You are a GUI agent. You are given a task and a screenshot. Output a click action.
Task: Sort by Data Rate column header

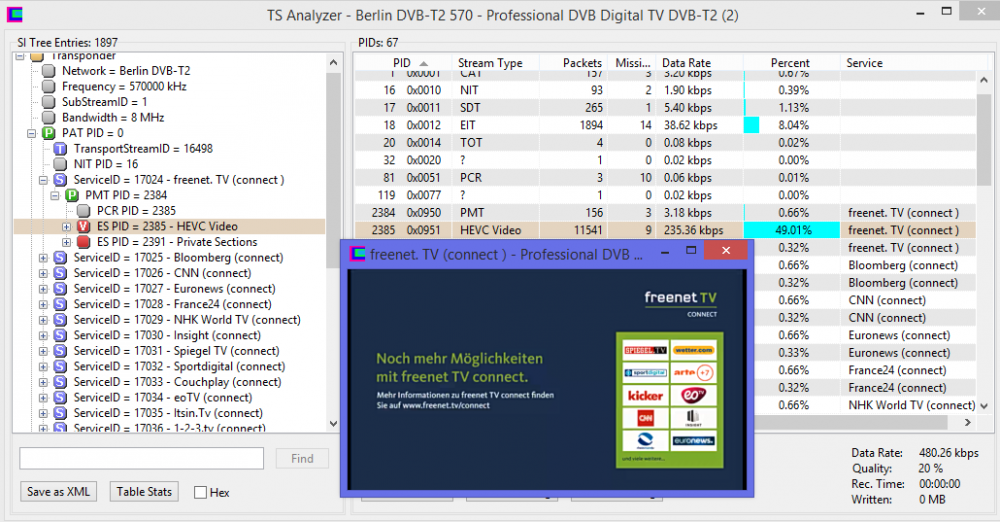(x=699, y=63)
